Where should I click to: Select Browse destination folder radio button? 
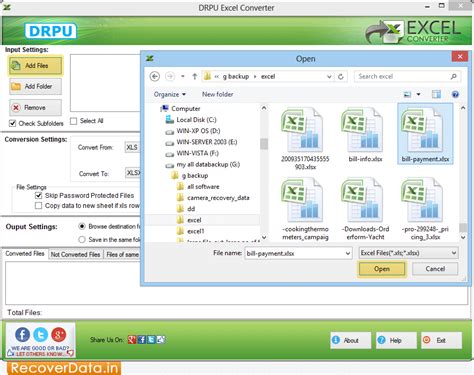coord(82,226)
